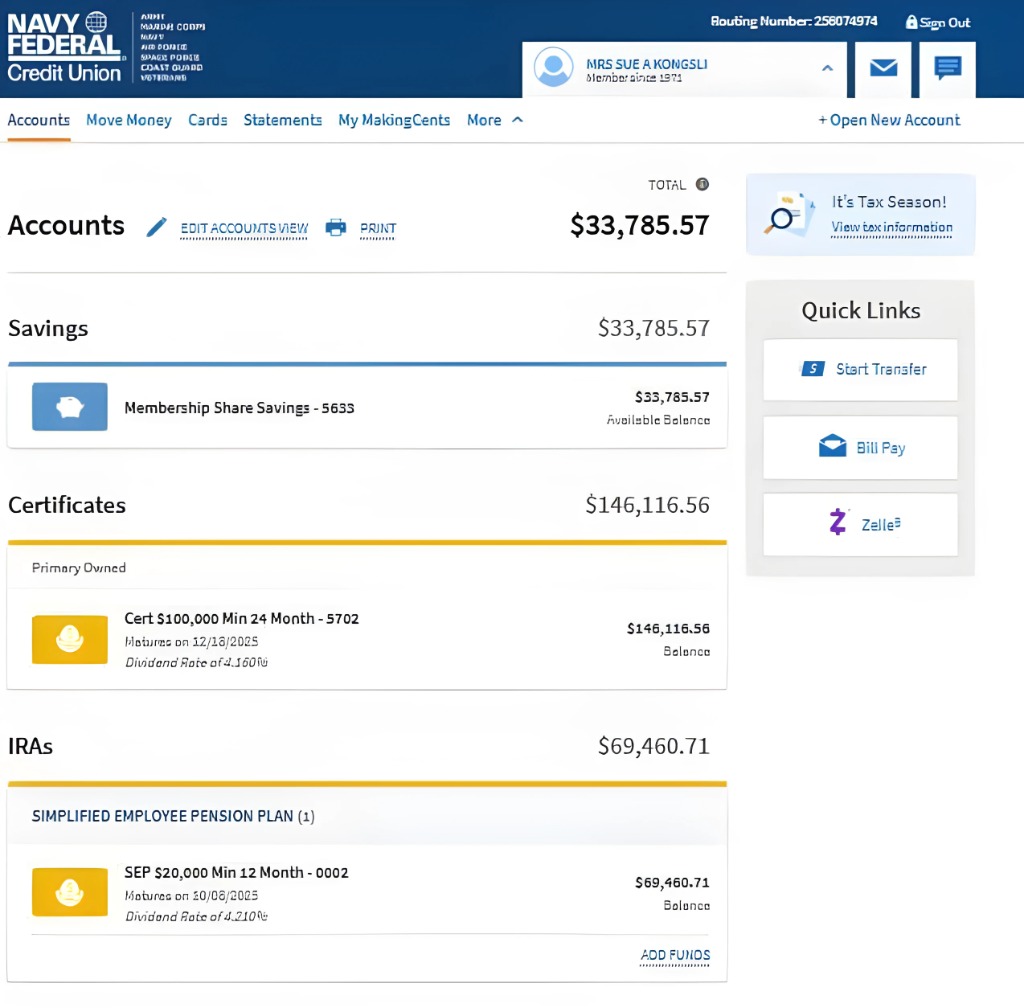Click the PRINT link

(377, 228)
